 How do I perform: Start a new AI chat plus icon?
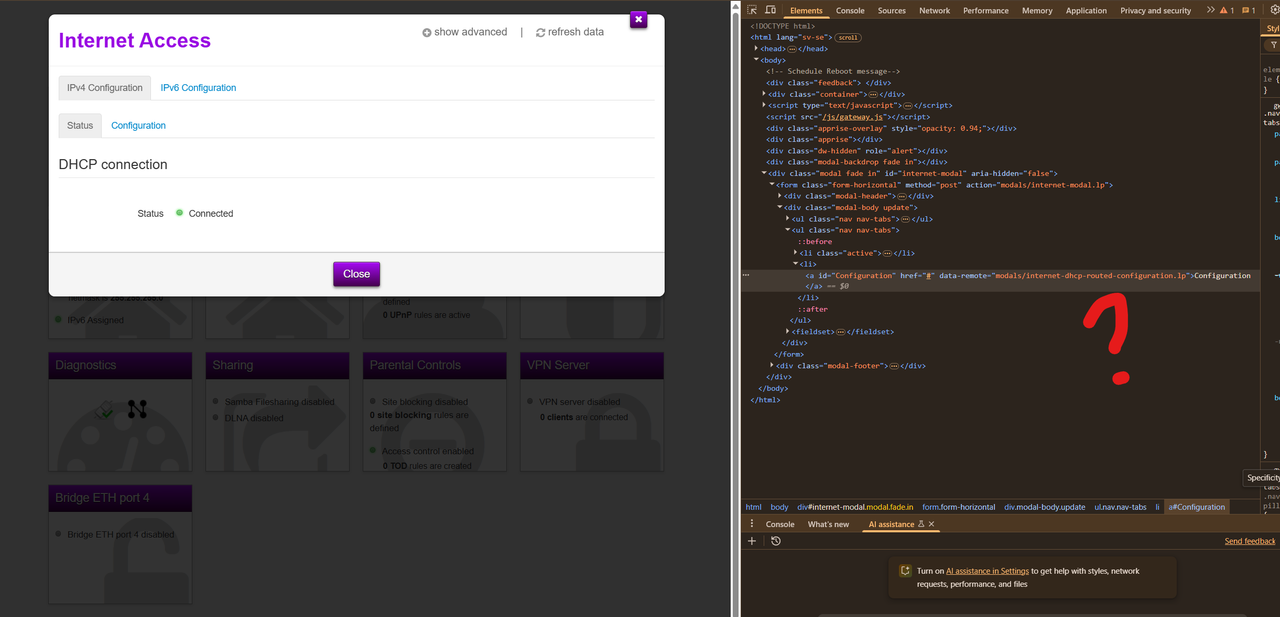[x=752, y=541]
